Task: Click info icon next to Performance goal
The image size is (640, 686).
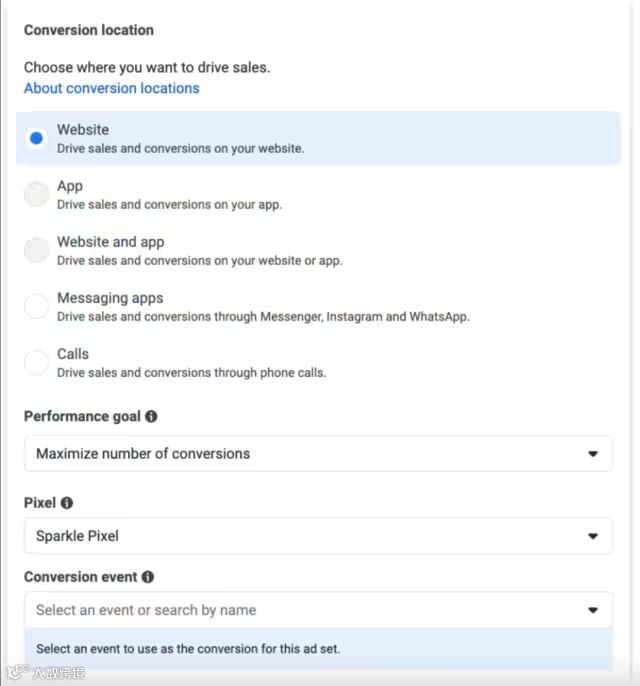Action: [x=151, y=416]
